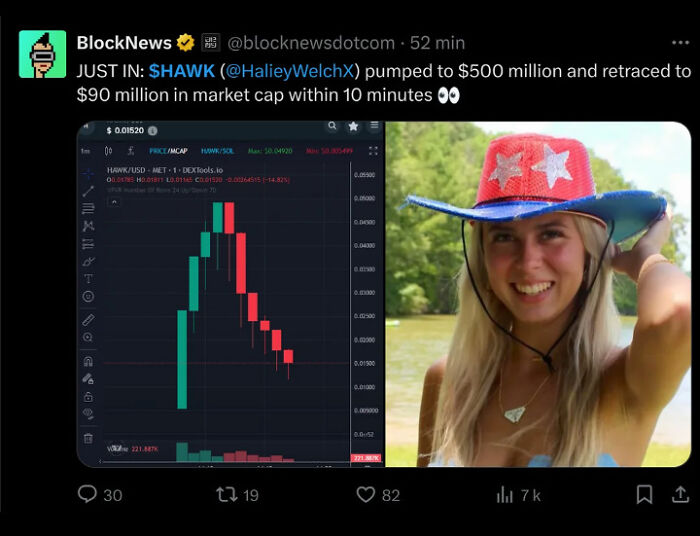Open the 1m timeframe selector
700x536 pixels.
coord(85,150)
